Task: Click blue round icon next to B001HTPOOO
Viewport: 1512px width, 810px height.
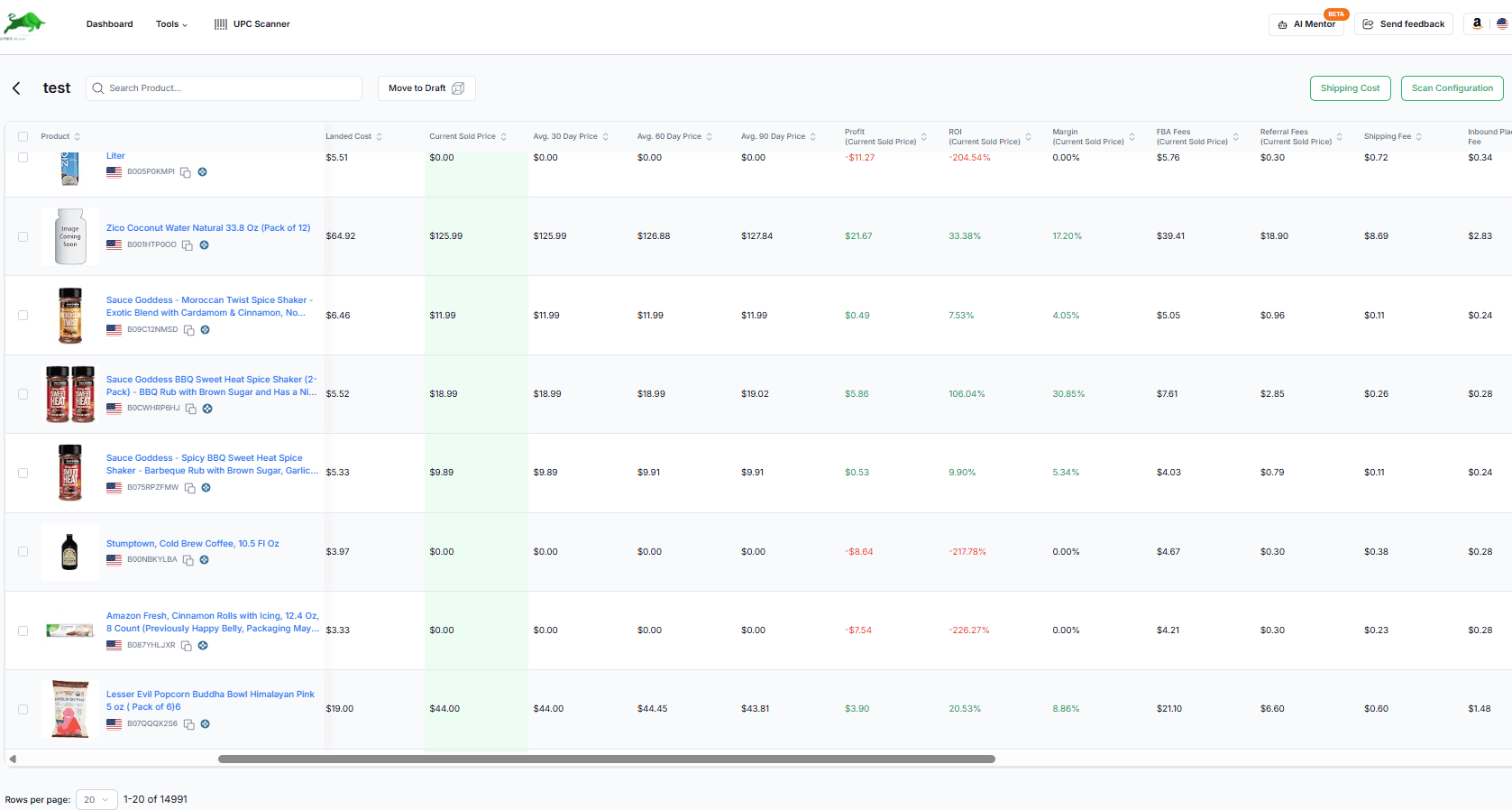Action: tap(205, 245)
